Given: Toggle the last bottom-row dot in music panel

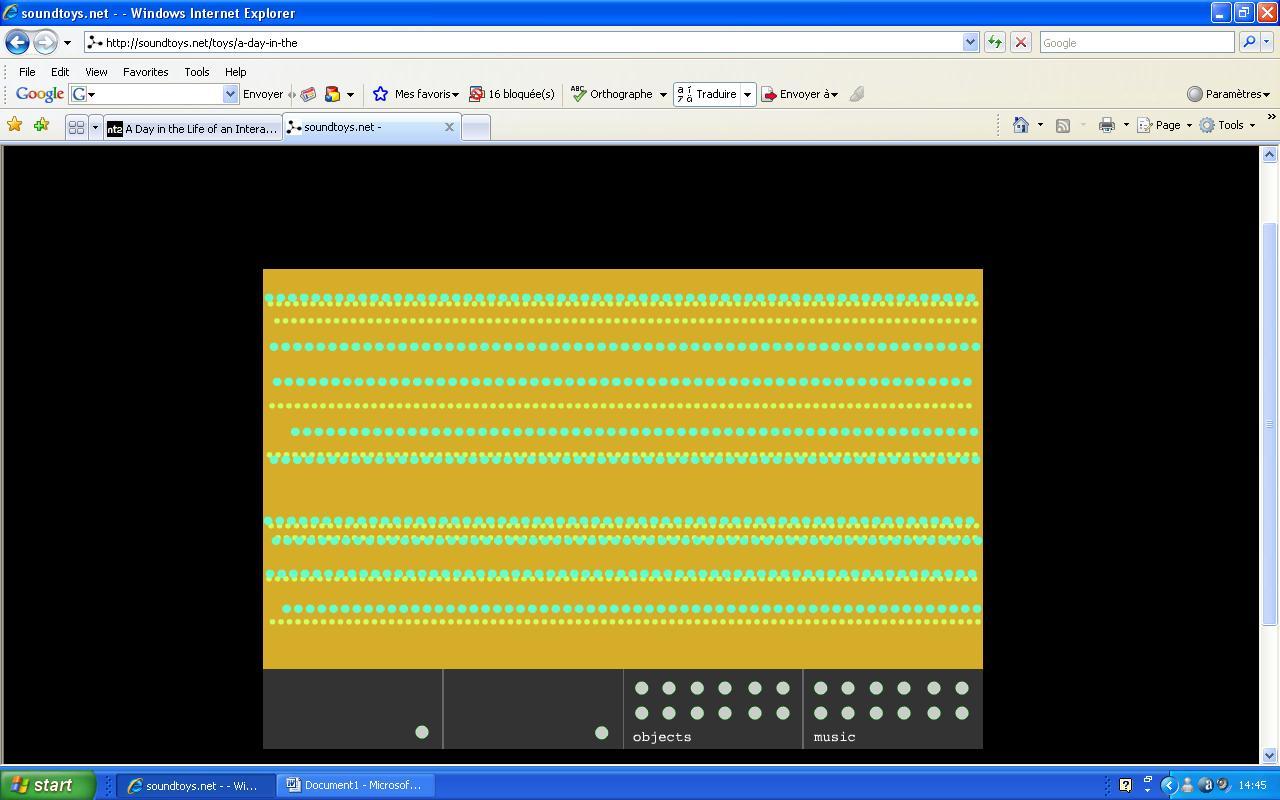Looking at the screenshot, I should (x=962, y=713).
